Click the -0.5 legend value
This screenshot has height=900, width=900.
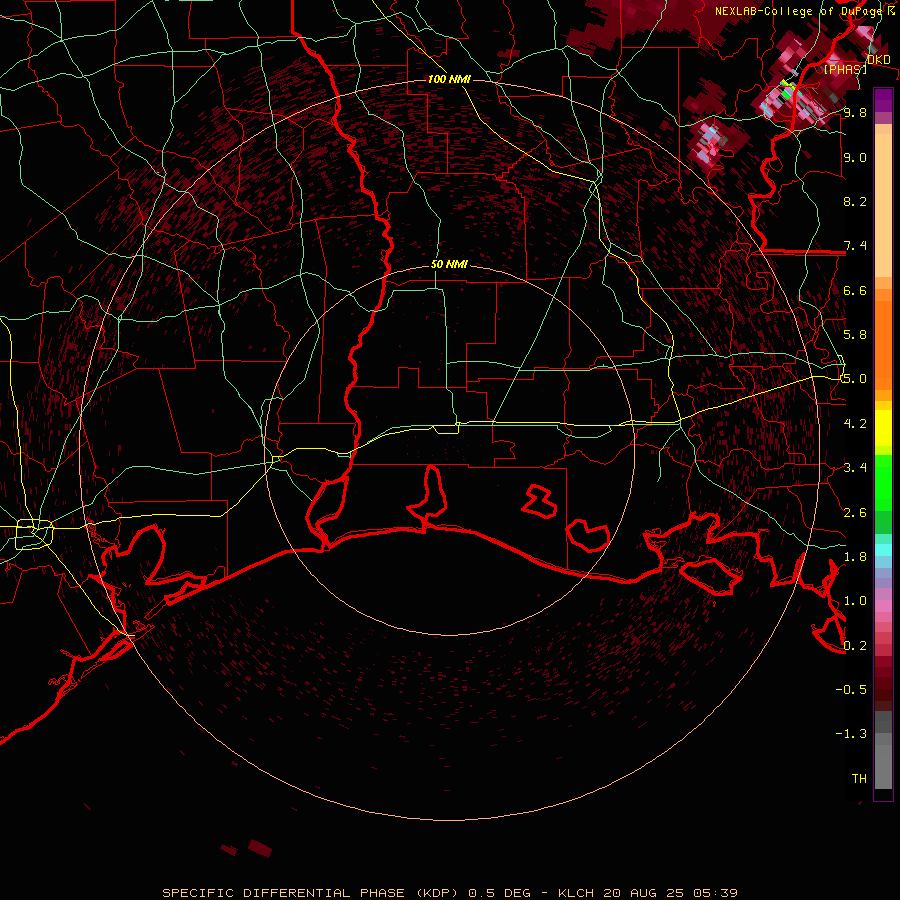851,690
